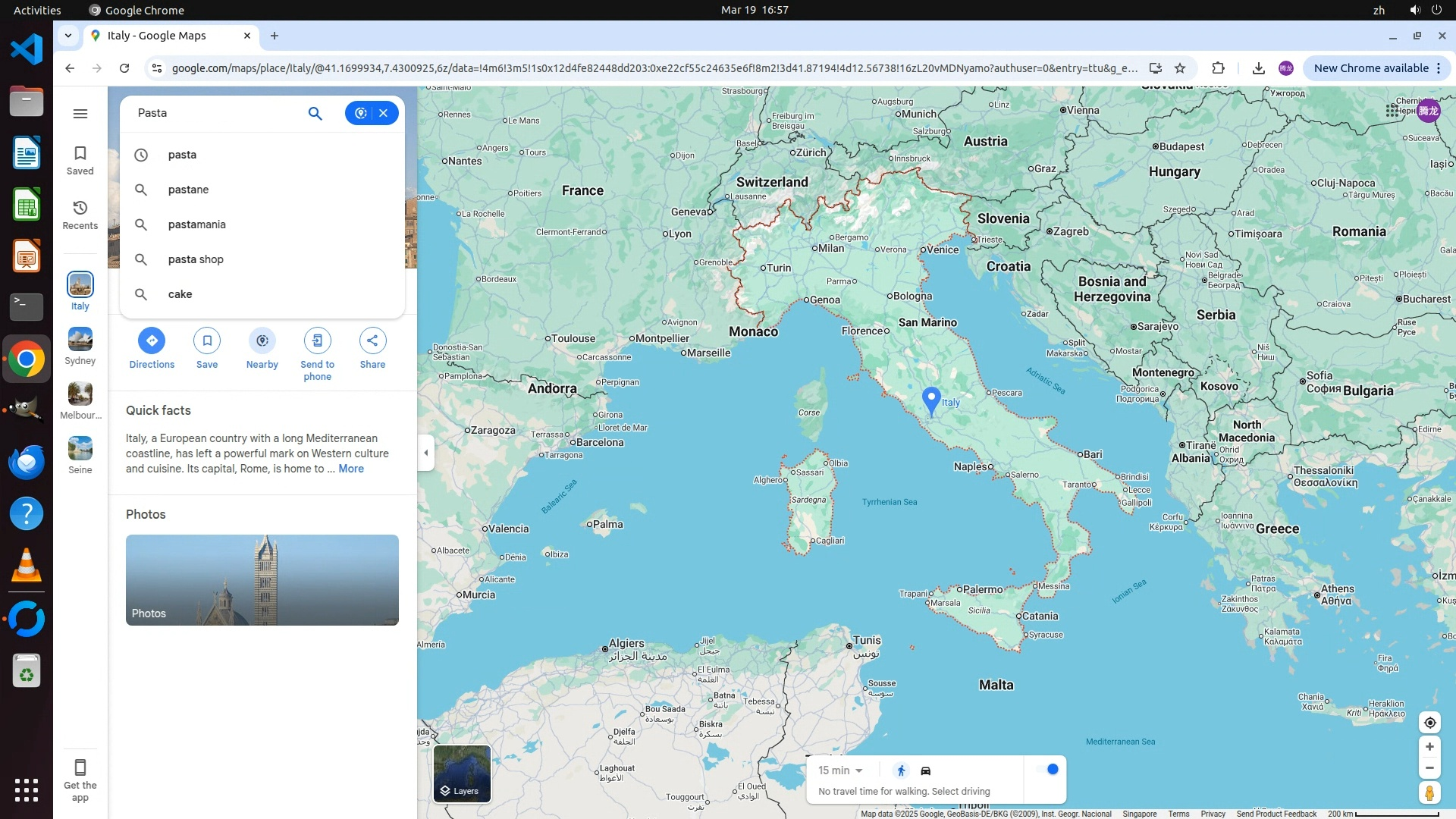The image size is (1456, 819).
Task: Click Send to phone icon
Action: coord(317,340)
